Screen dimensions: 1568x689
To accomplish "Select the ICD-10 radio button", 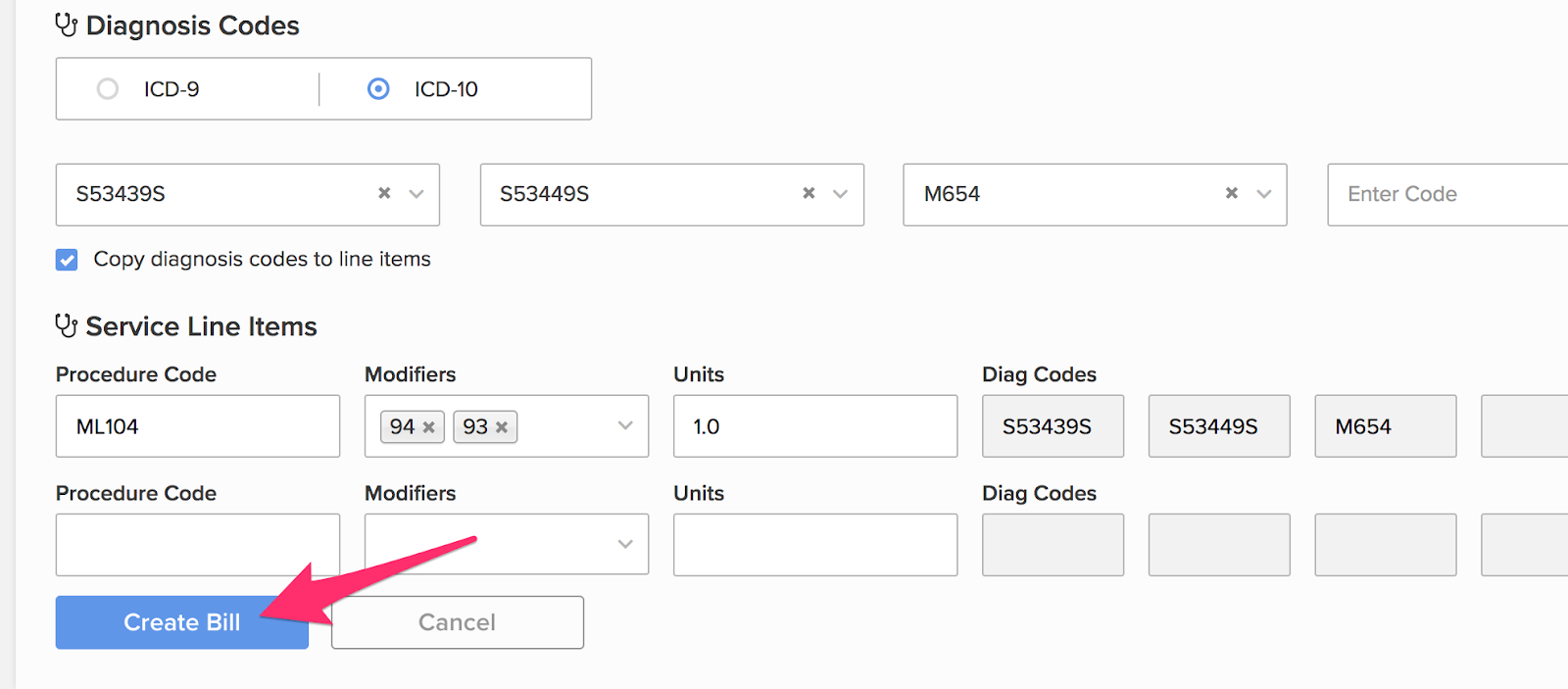I will point(377,88).
